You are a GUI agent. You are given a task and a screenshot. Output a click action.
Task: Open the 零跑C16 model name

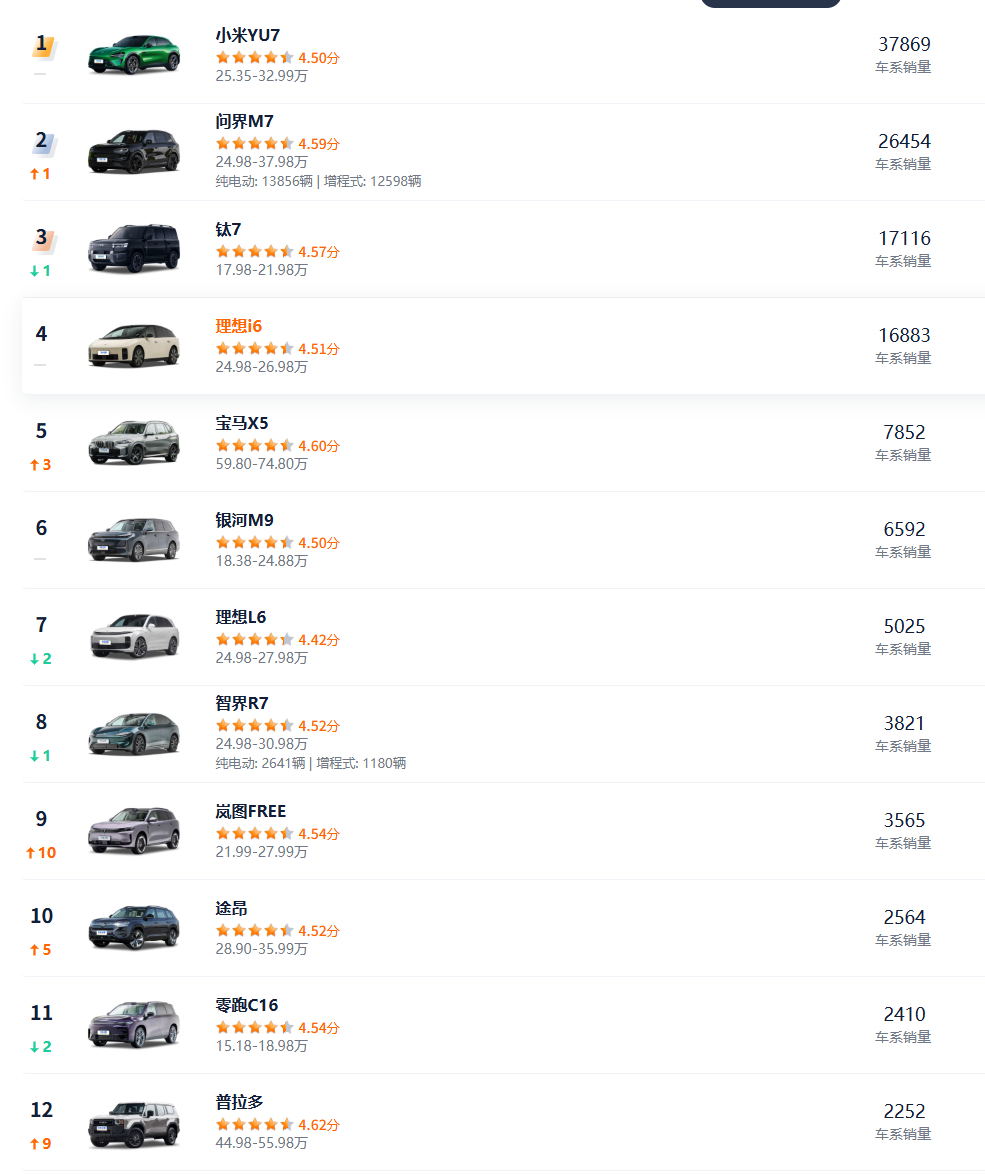pos(246,1005)
